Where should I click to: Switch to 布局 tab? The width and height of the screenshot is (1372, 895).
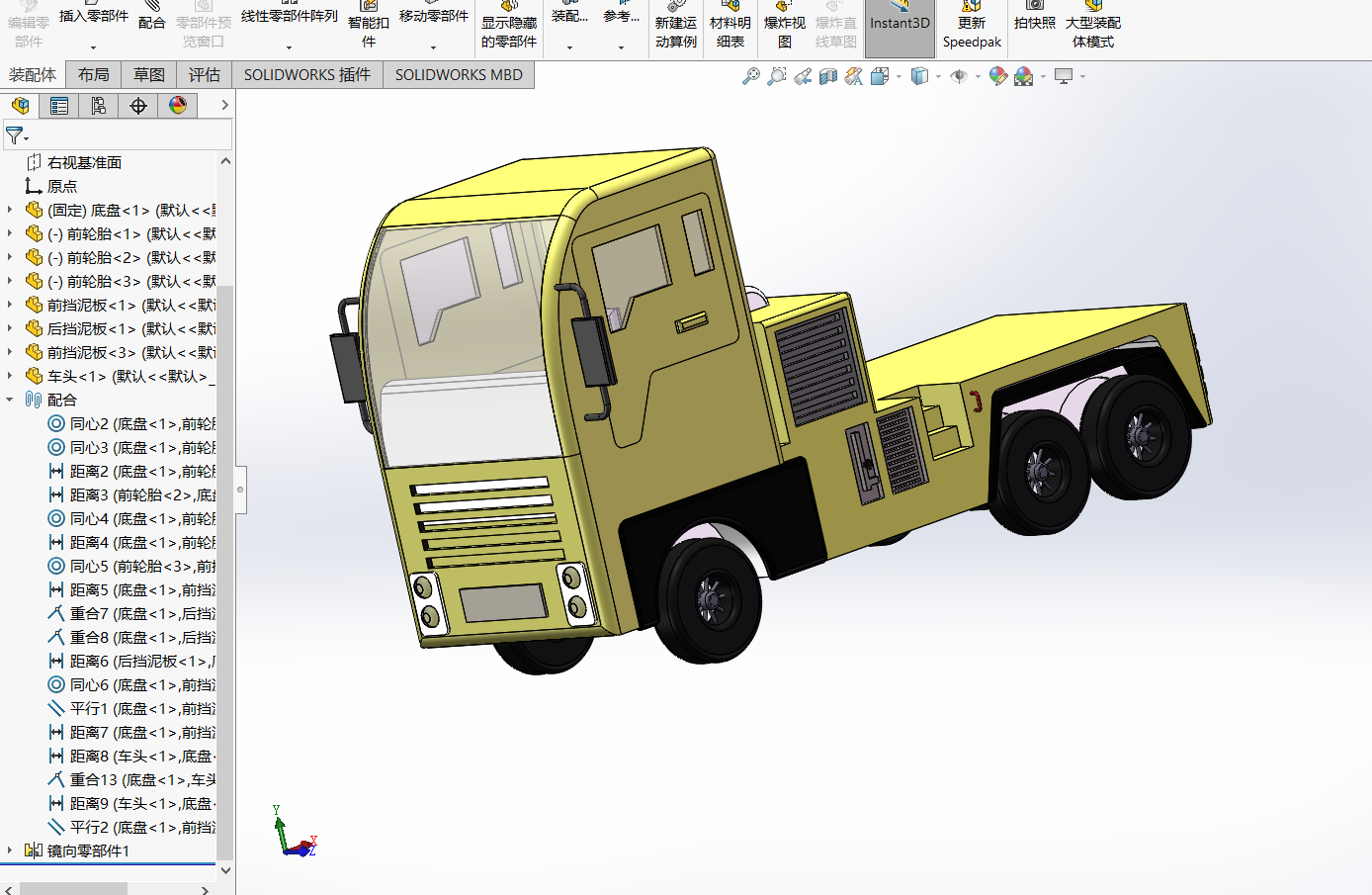coord(94,75)
